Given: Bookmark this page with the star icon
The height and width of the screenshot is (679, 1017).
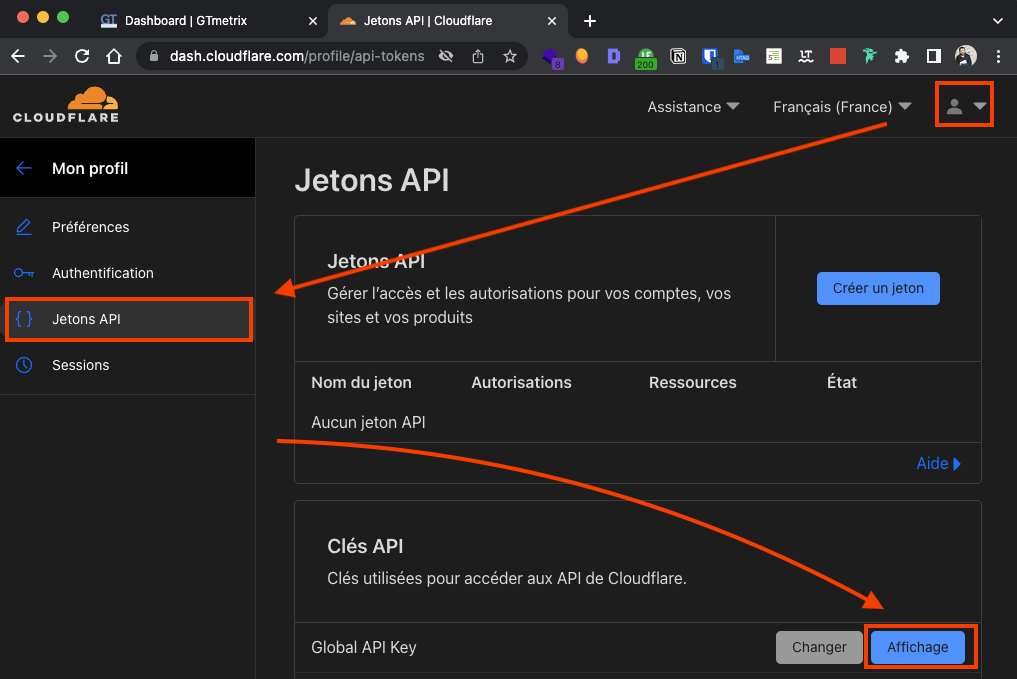Looking at the screenshot, I should tap(510, 56).
